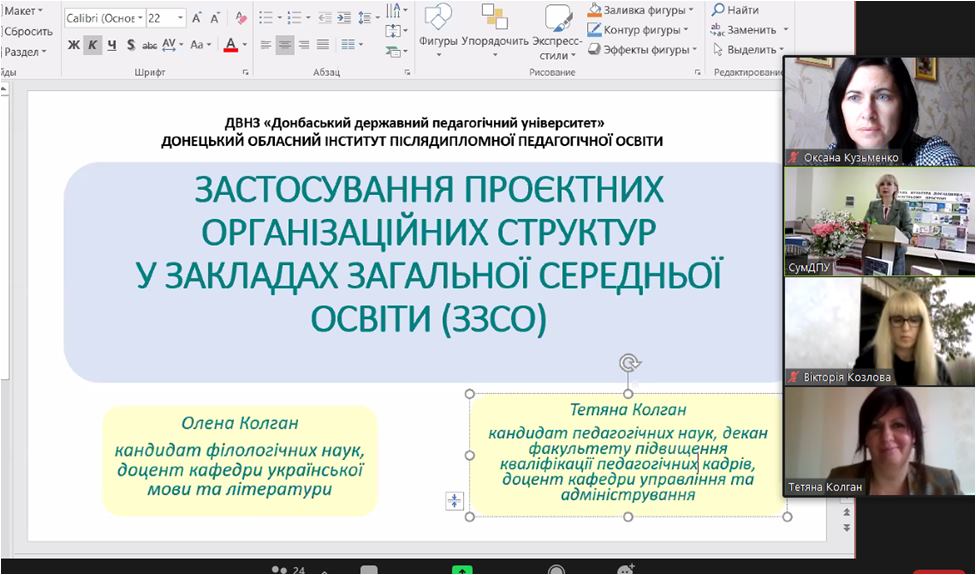Pick the red font color swatch
Screen dimensions: 976x575
[x=230, y=45]
